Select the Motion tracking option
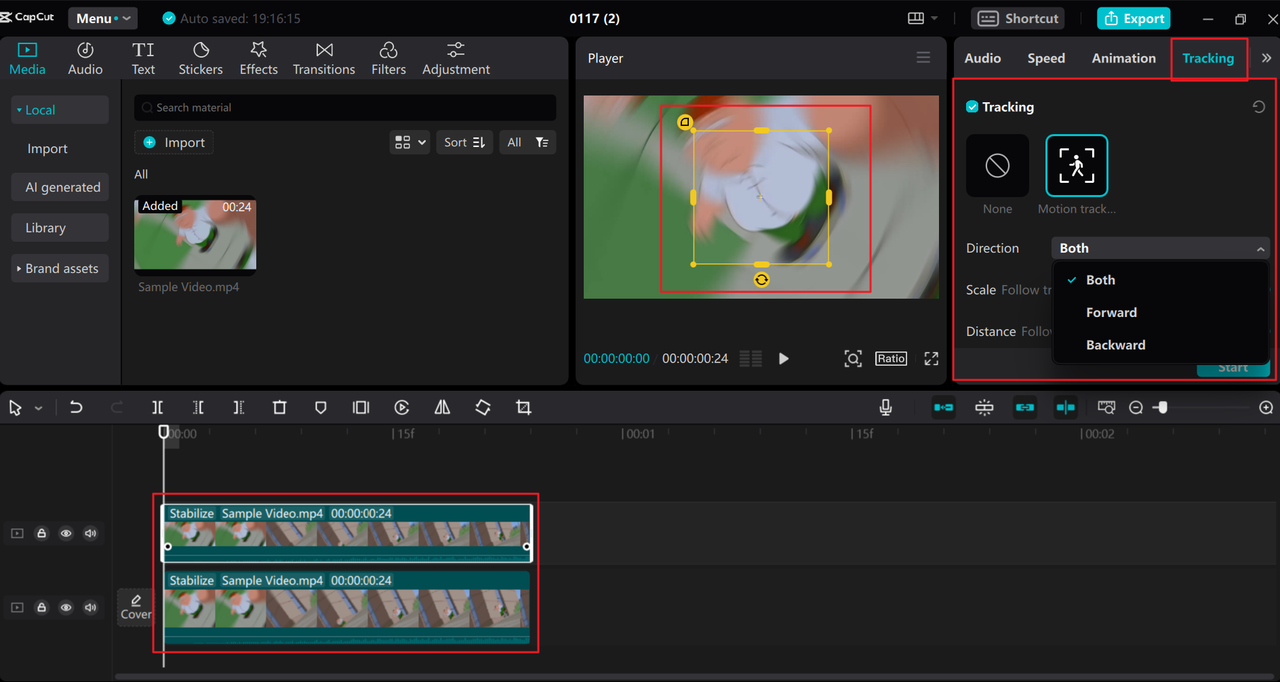This screenshot has width=1280, height=682. pos(1077,166)
